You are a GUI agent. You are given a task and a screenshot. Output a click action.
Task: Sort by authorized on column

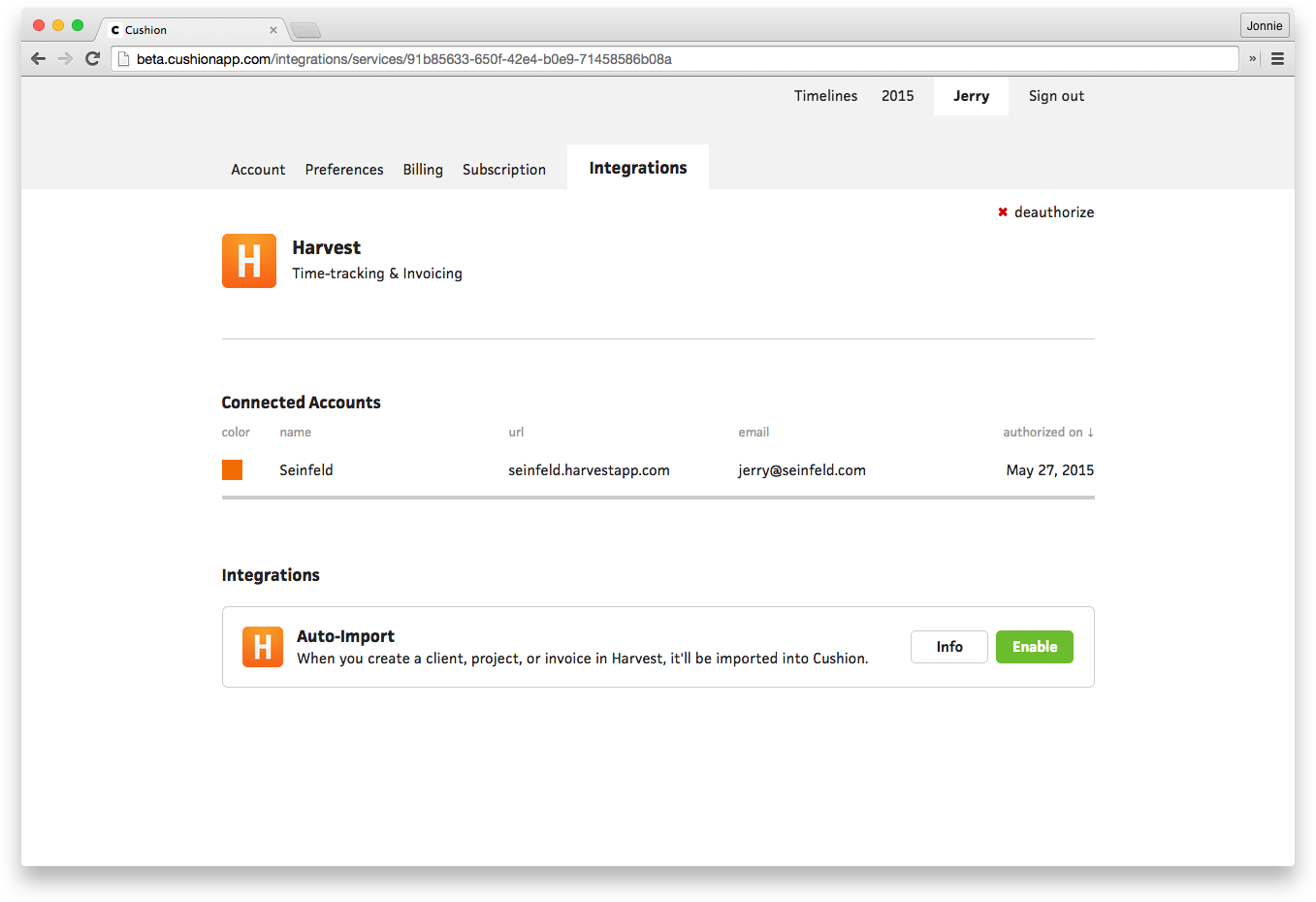tap(1048, 433)
